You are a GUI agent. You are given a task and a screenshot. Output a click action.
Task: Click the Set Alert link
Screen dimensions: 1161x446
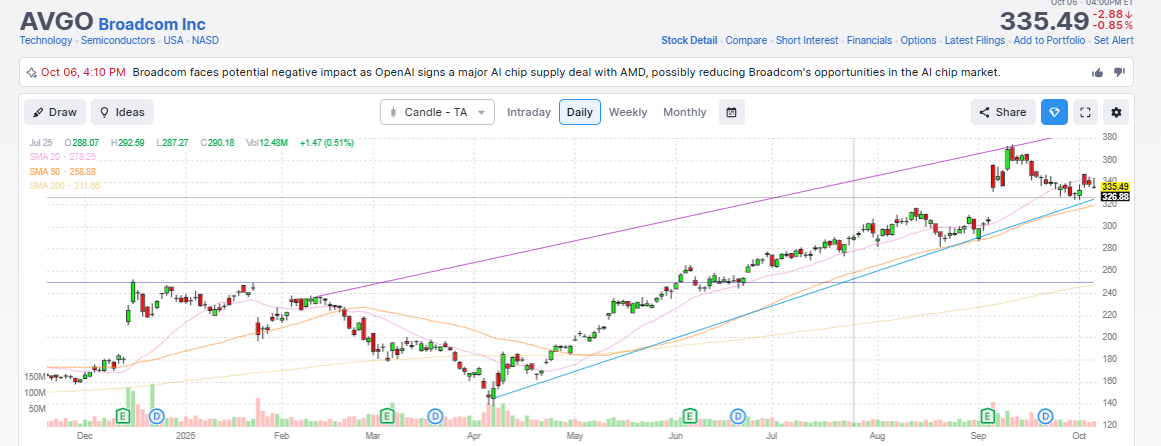(x=1113, y=41)
